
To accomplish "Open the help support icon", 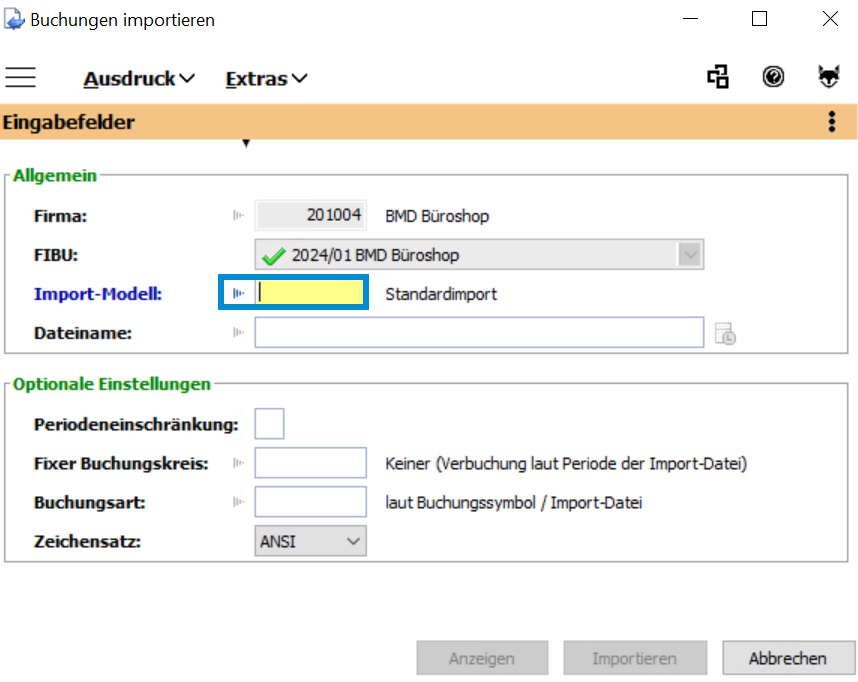I will [x=773, y=77].
